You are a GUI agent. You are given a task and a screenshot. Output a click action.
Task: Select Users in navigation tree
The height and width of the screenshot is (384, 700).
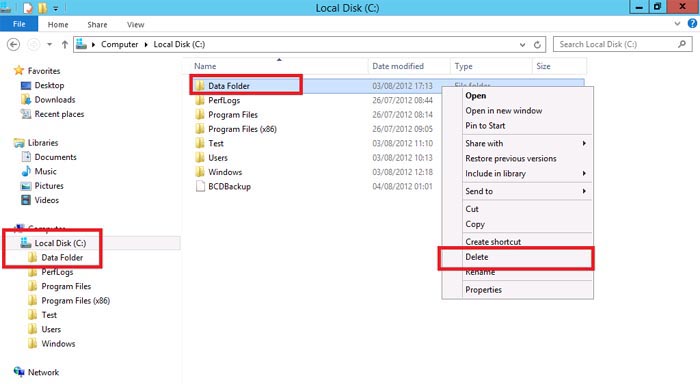(51, 329)
